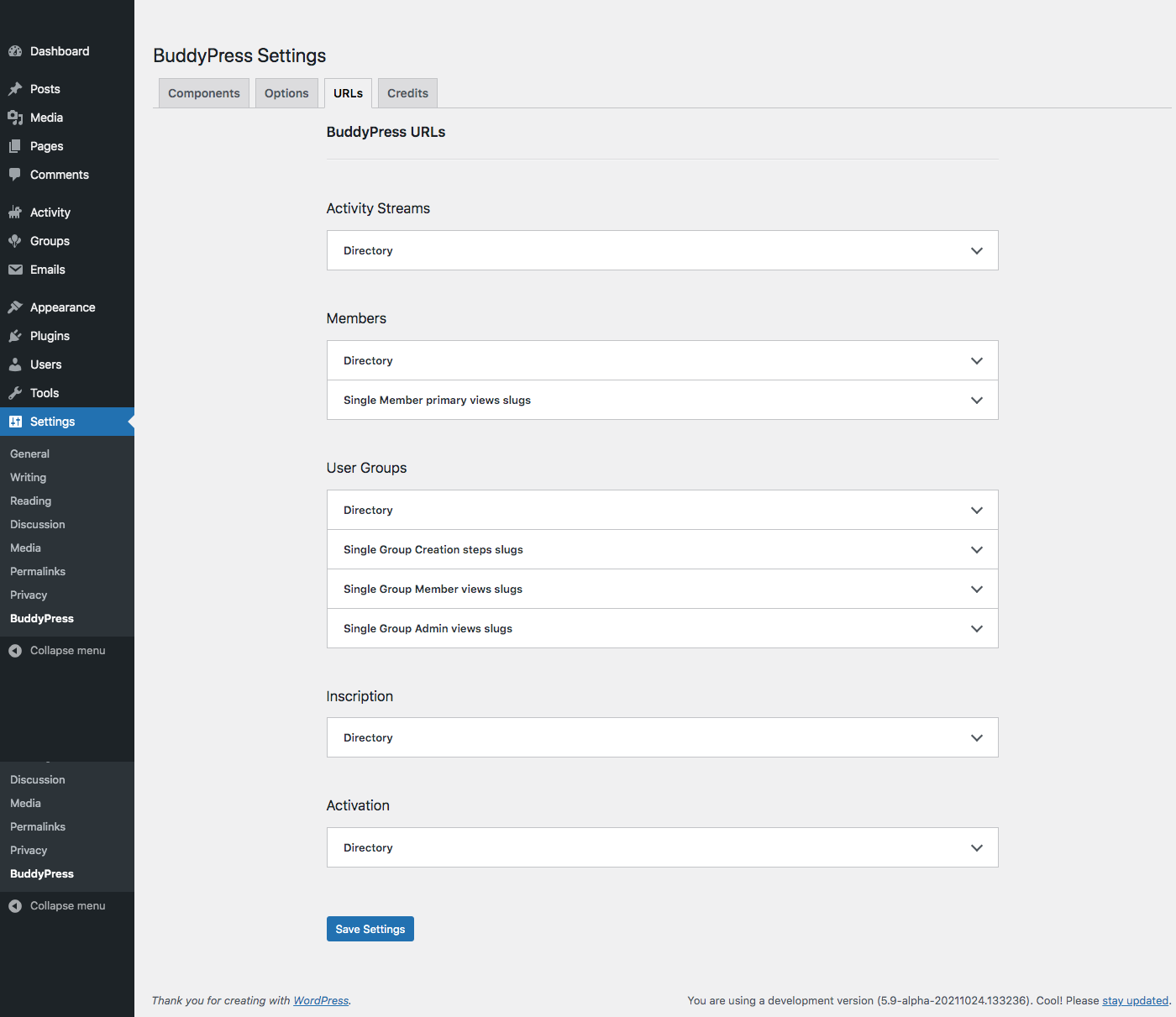
Task: Expand the Activation Directory panel
Action: coord(662,847)
